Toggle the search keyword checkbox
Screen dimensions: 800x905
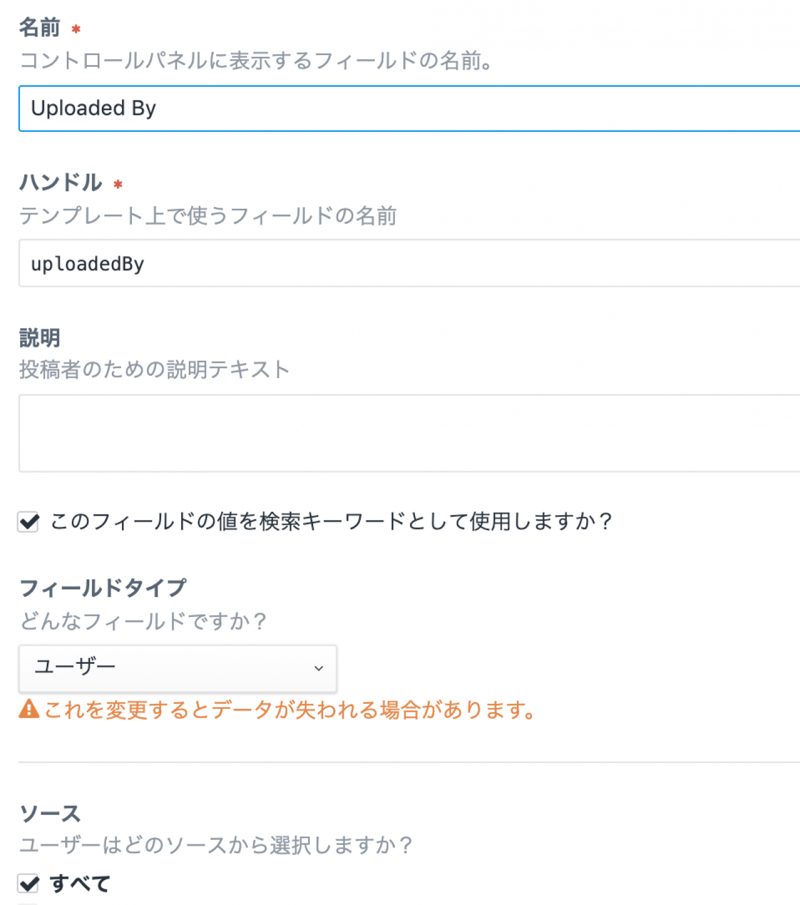tap(29, 522)
